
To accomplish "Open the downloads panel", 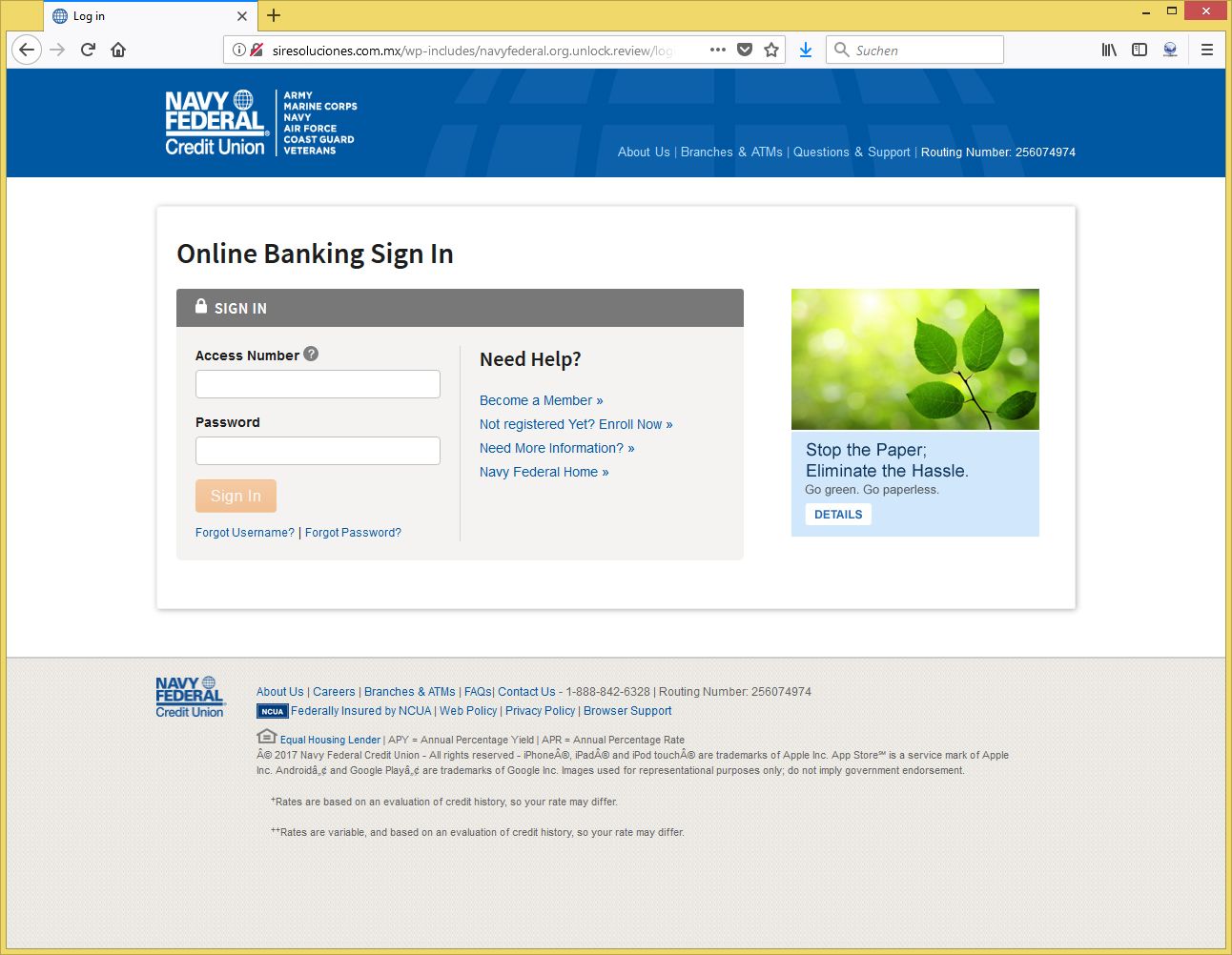I will [806, 50].
